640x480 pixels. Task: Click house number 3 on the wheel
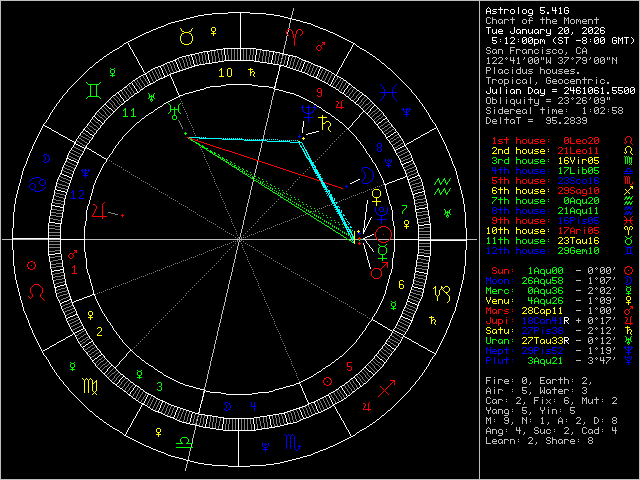click(160, 386)
